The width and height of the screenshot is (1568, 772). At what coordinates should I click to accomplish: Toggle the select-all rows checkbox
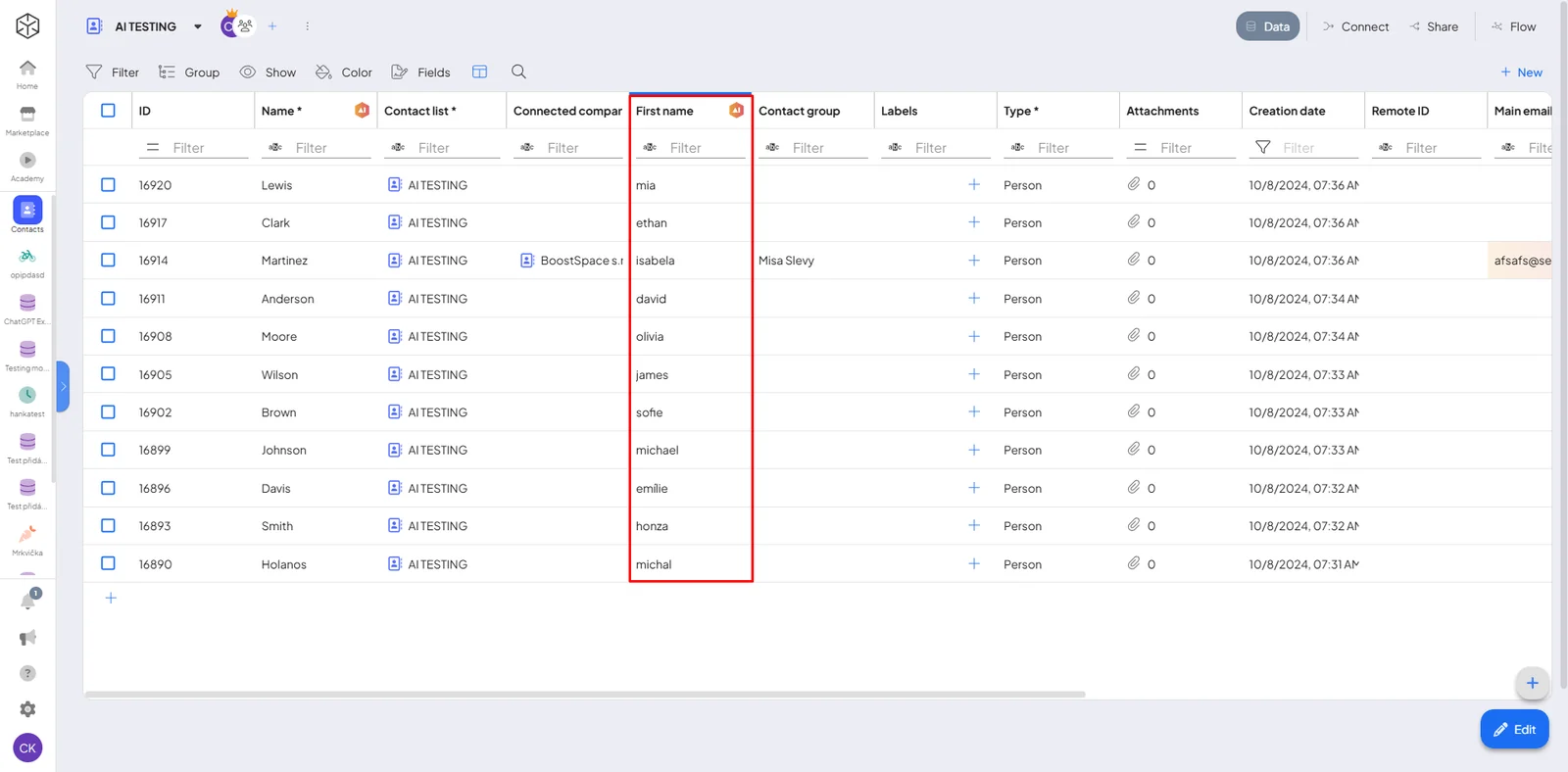click(108, 111)
